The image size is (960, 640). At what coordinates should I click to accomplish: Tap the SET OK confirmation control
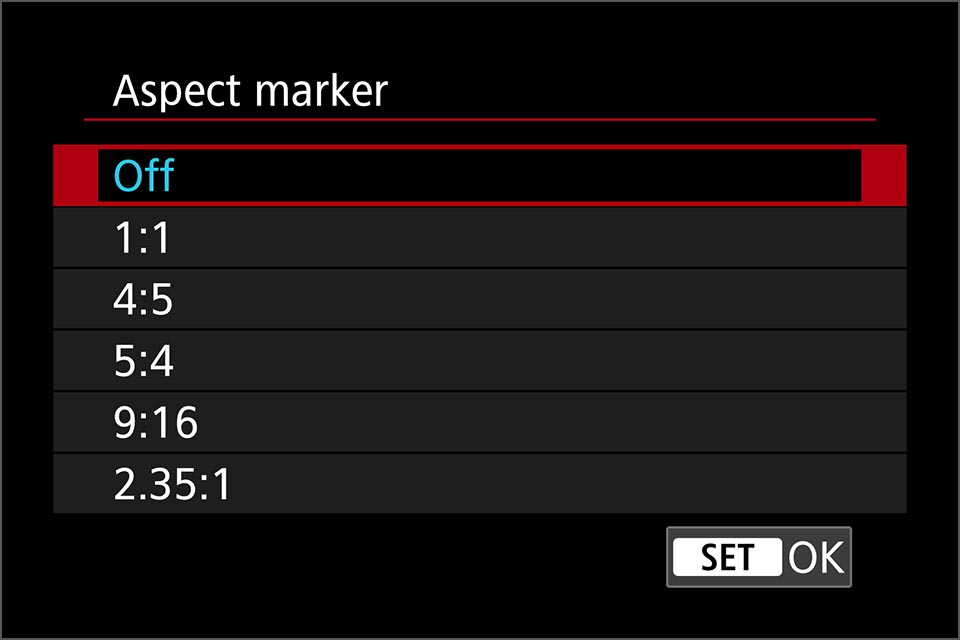point(758,557)
